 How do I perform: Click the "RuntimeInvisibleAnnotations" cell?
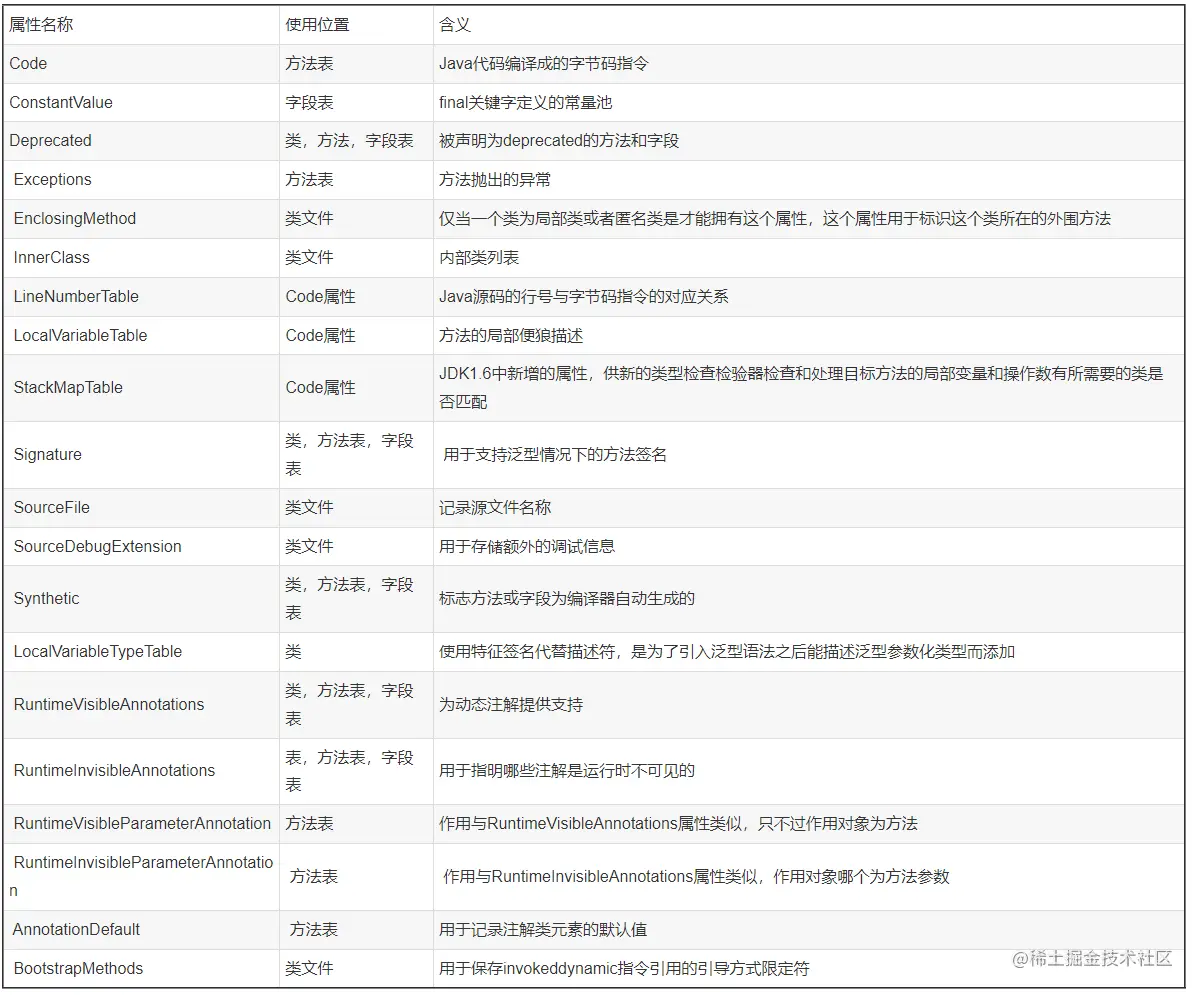(x=141, y=771)
